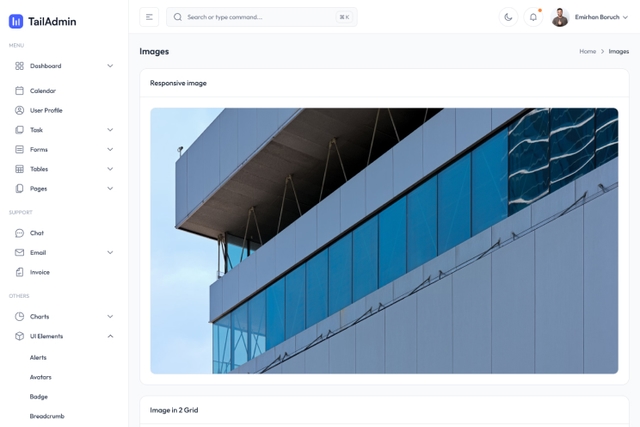Click the Charts menu label
Image resolution: width=640 pixels, height=427 pixels.
click(40, 316)
